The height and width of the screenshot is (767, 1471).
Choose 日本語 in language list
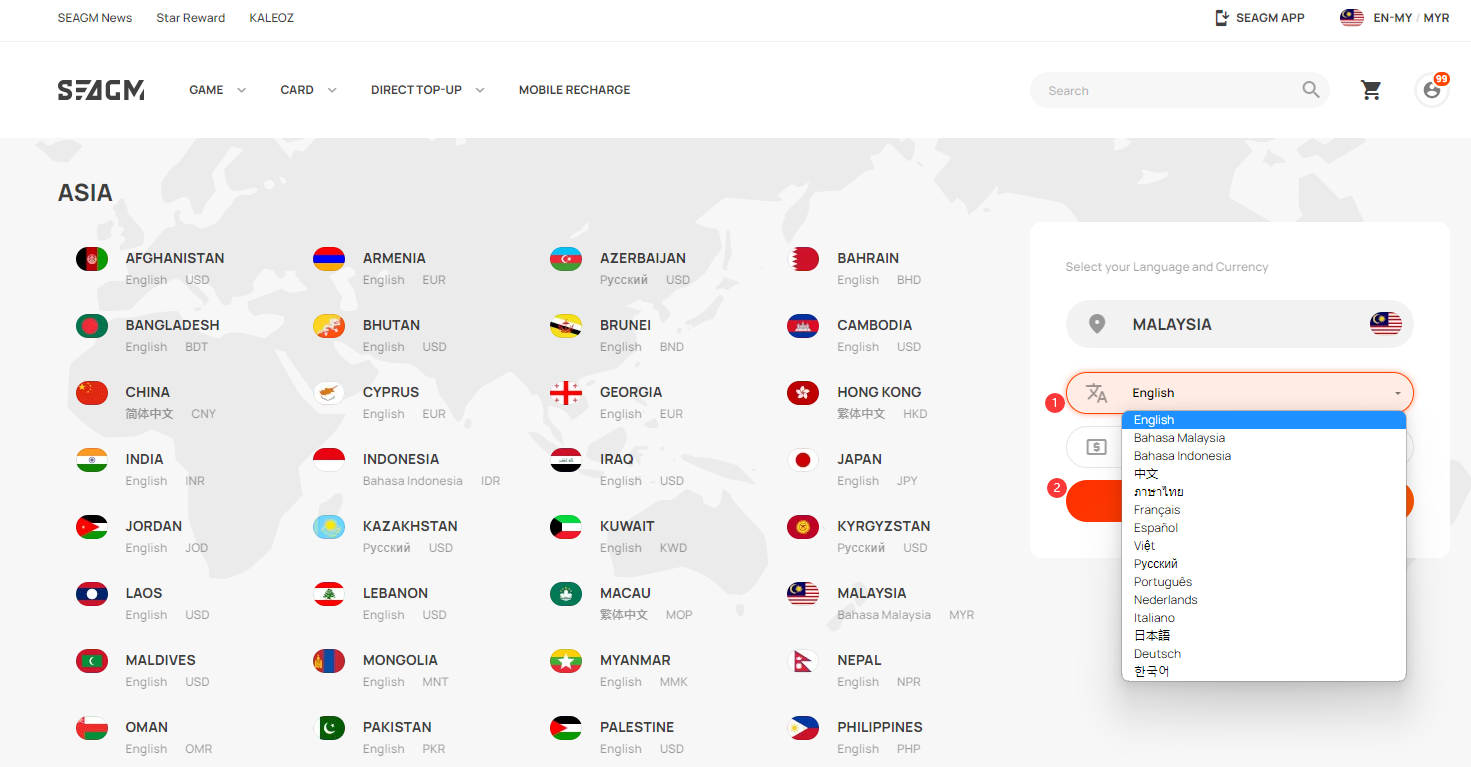click(1264, 636)
